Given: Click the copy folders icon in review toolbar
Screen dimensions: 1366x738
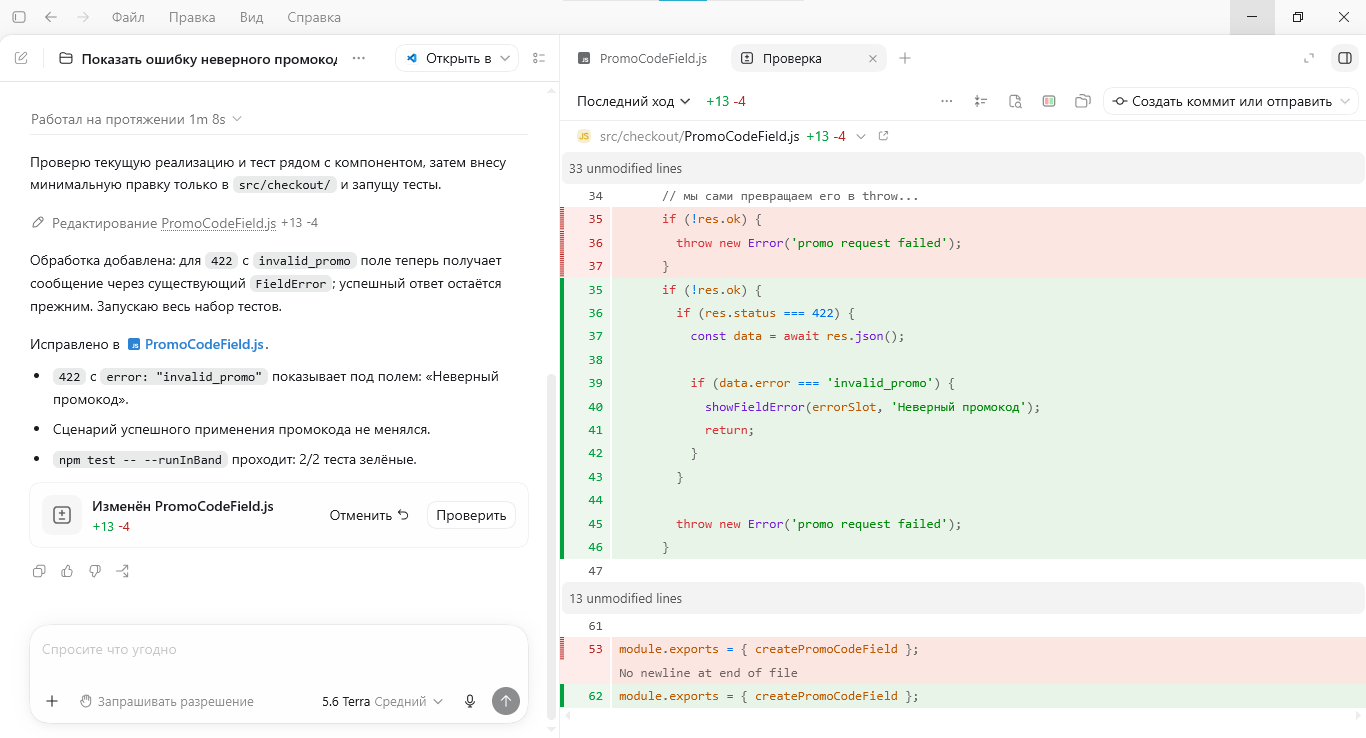Looking at the screenshot, I should click(1082, 101).
